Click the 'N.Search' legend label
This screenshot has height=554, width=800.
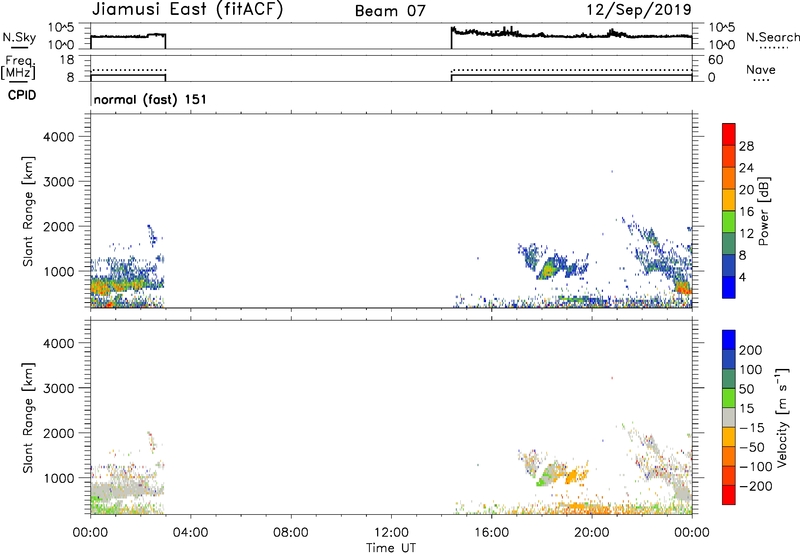coord(773,37)
